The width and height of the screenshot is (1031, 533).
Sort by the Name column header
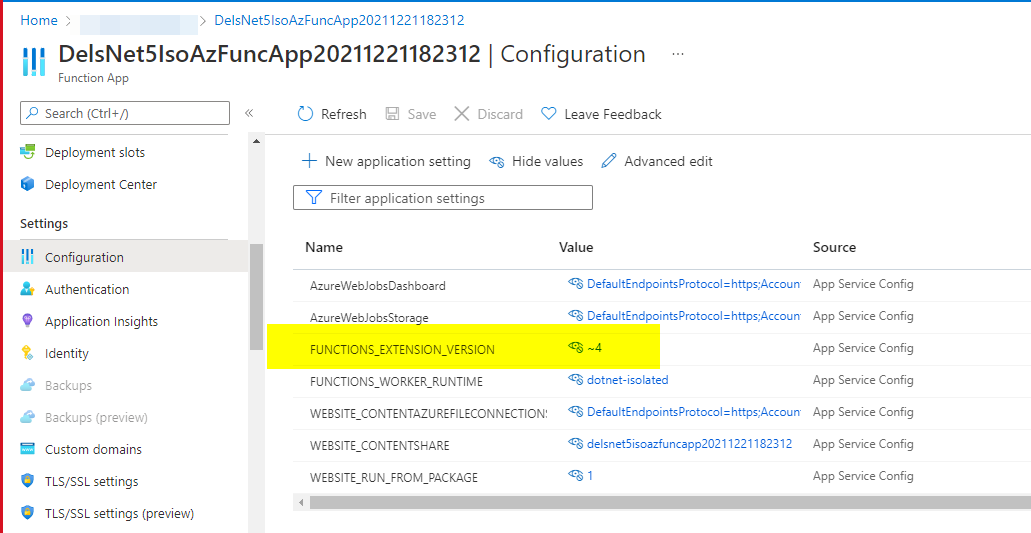click(324, 247)
